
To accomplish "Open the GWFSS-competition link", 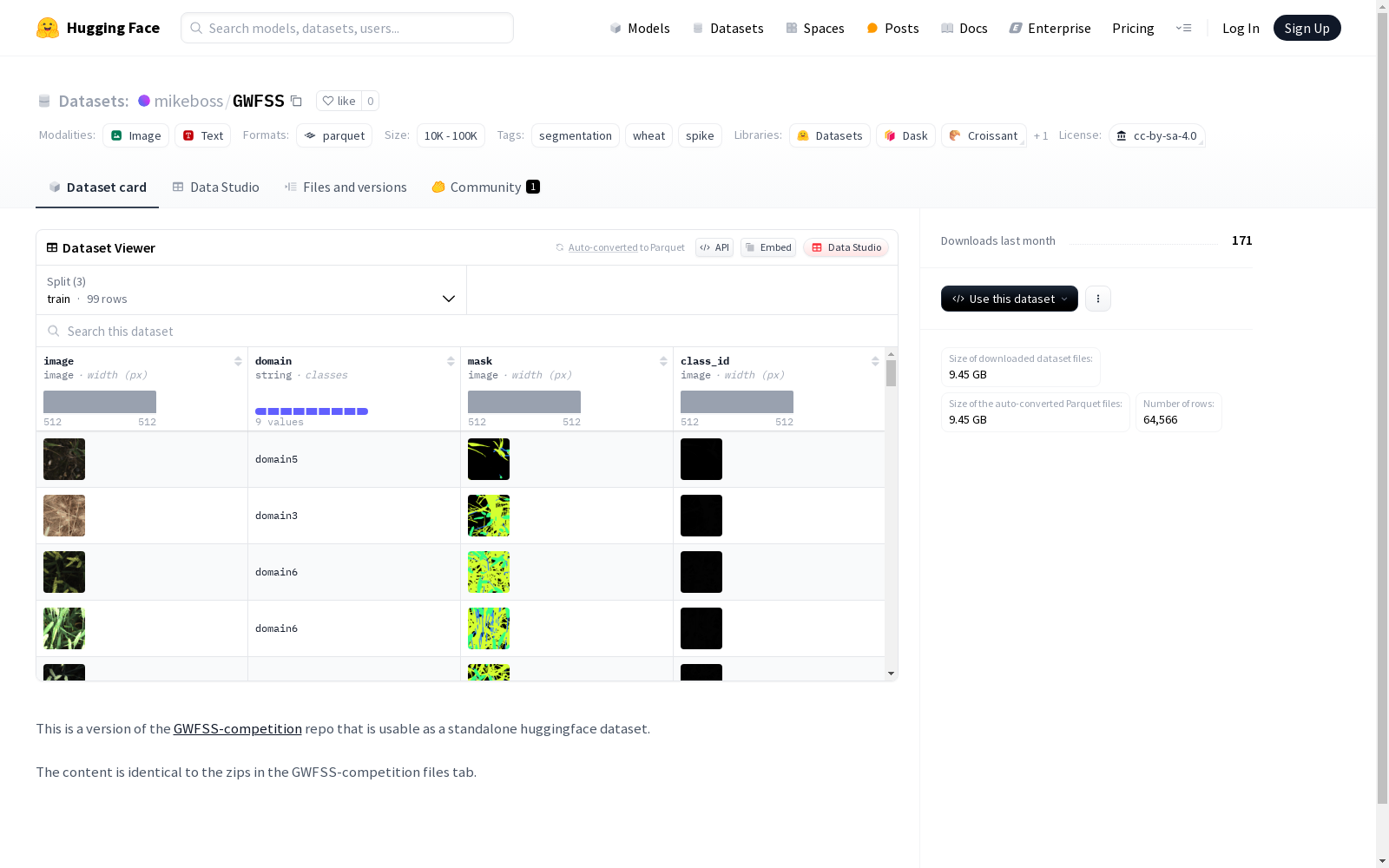I will coord(238,728).
